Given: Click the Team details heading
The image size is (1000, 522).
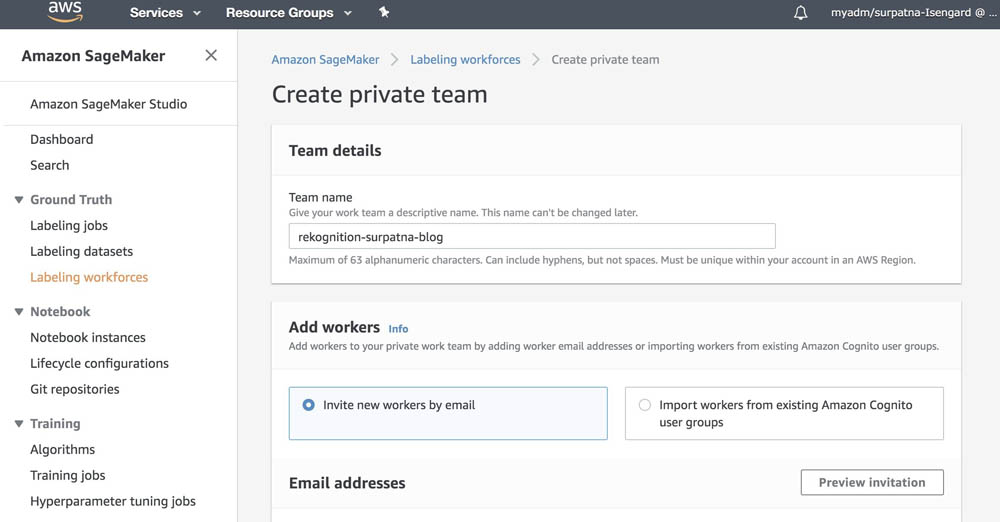Looking at the screenshot, I should 335,151.
